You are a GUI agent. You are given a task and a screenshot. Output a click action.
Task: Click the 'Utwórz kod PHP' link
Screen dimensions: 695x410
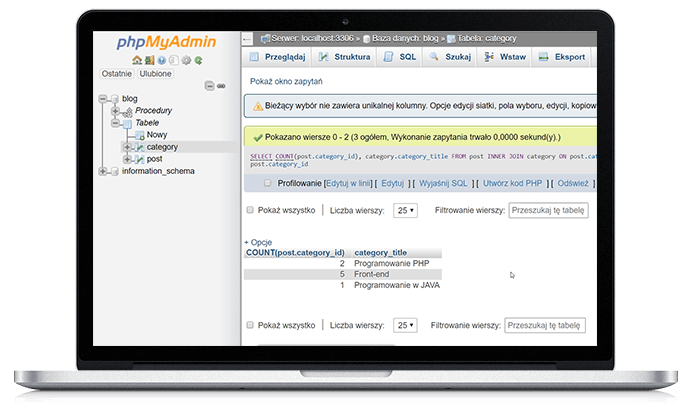point(514,184)
